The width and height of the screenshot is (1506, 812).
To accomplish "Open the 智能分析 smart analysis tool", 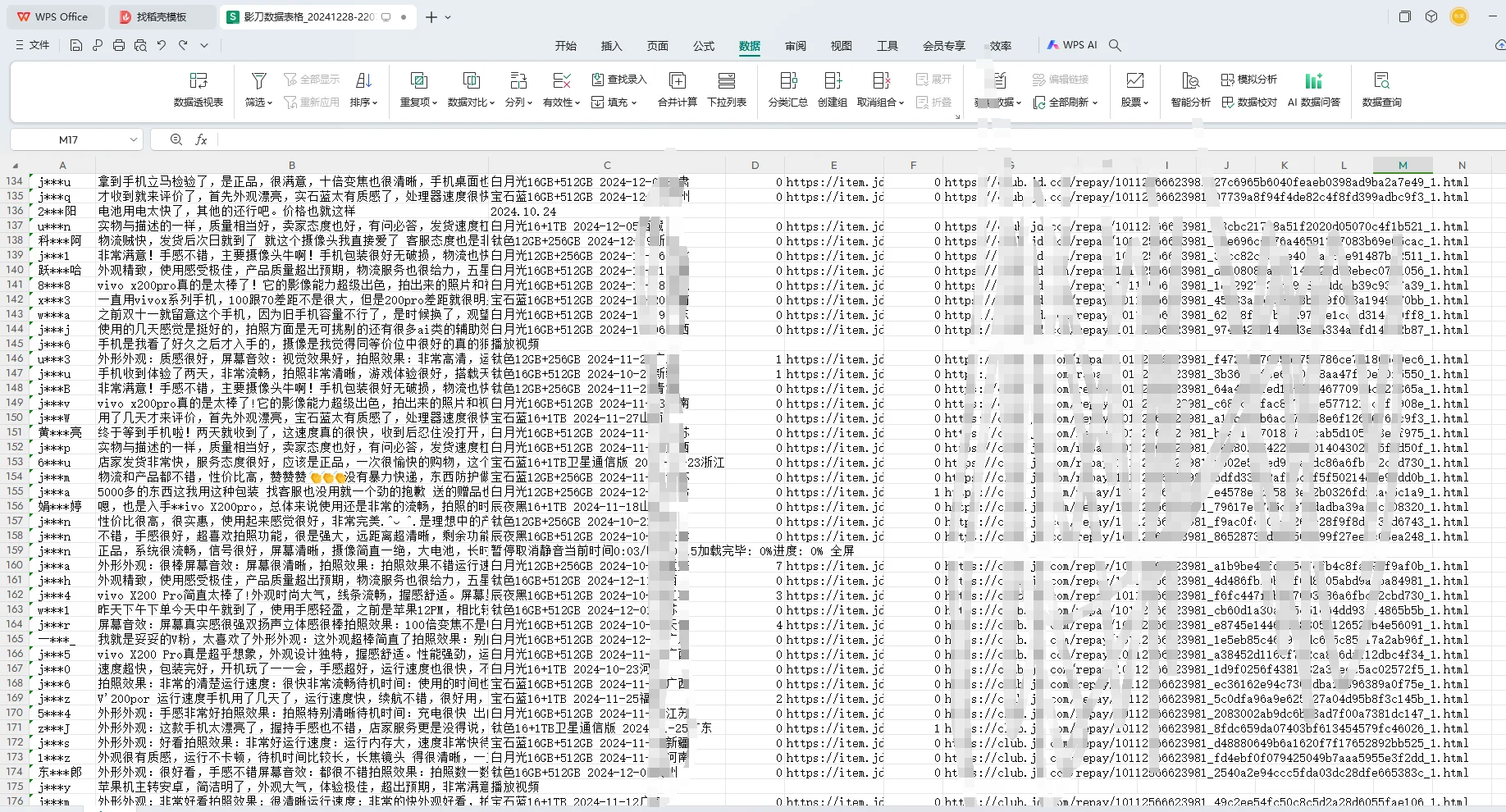I will pos(1191,89).
